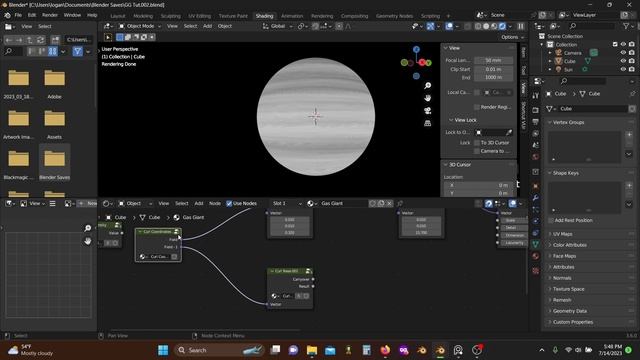Image resolution: width=640 pixels, height=360 pixels.
Task: Disable the Sun in renders
Action: [632, 69]
